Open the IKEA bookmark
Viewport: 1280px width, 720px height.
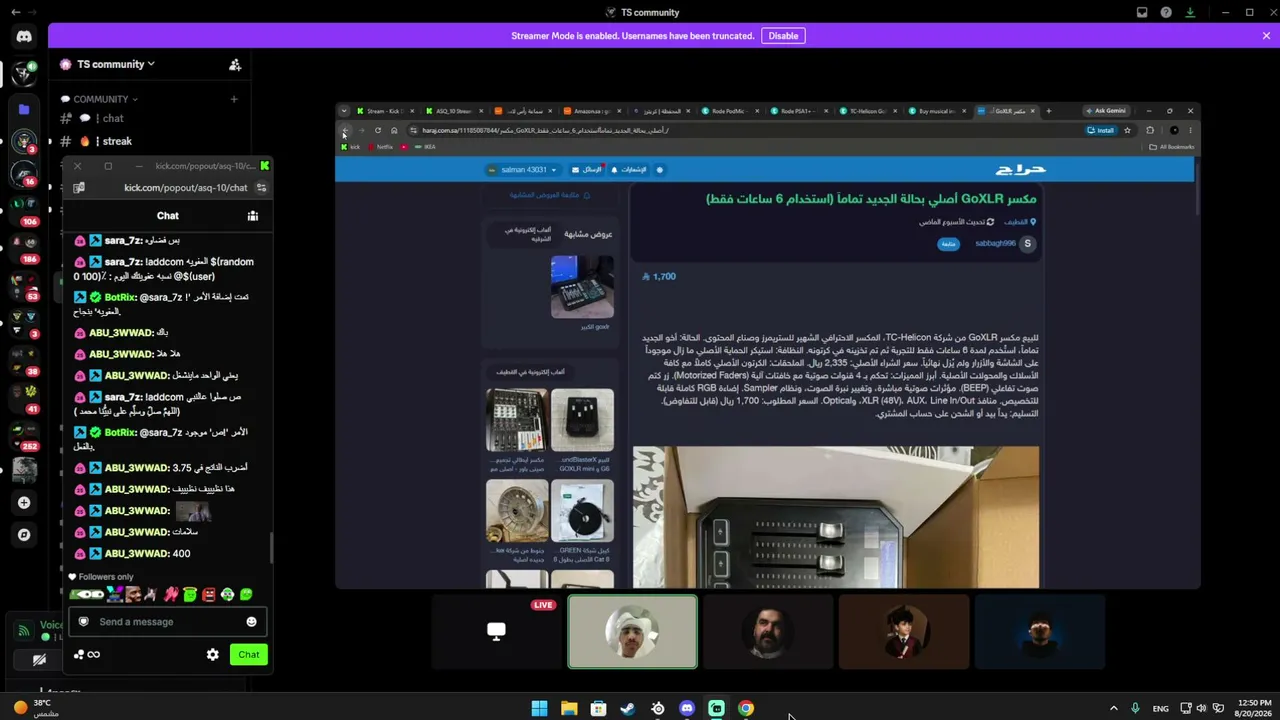click(x=426, y=147)
